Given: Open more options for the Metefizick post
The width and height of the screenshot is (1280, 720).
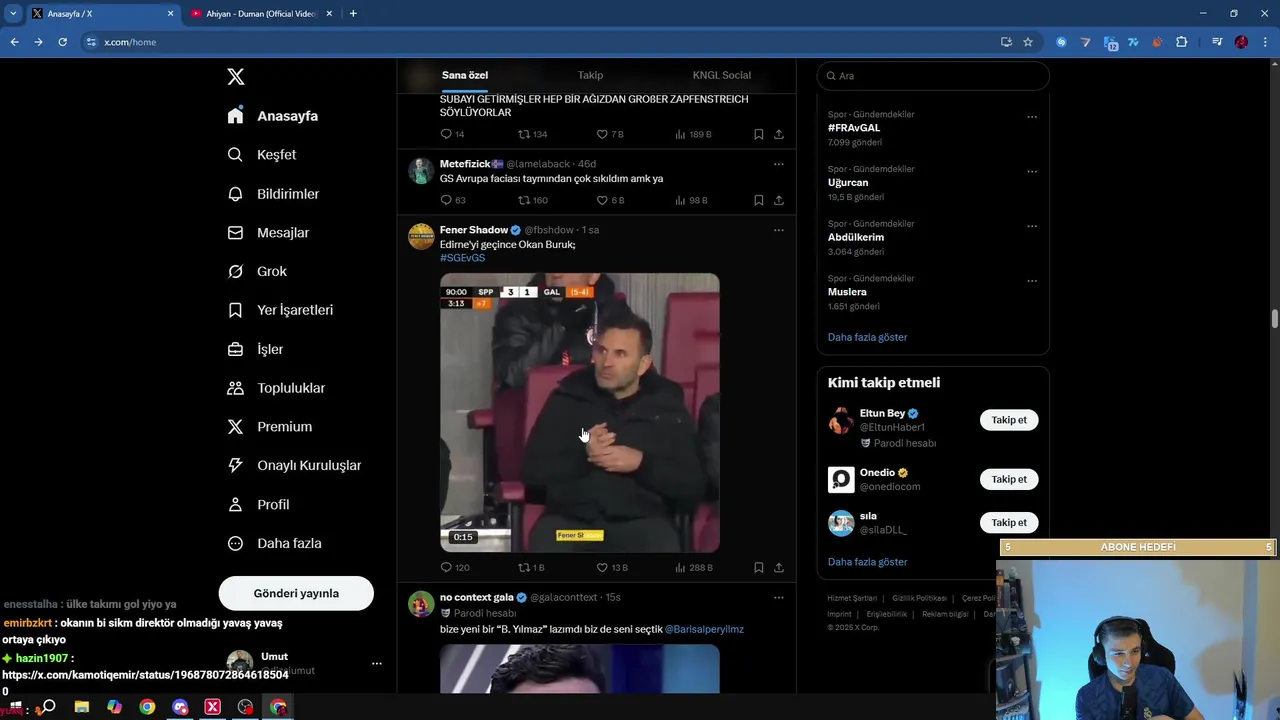Looking at the screenshot, I should pyautogui.click(x=778, y=164).
